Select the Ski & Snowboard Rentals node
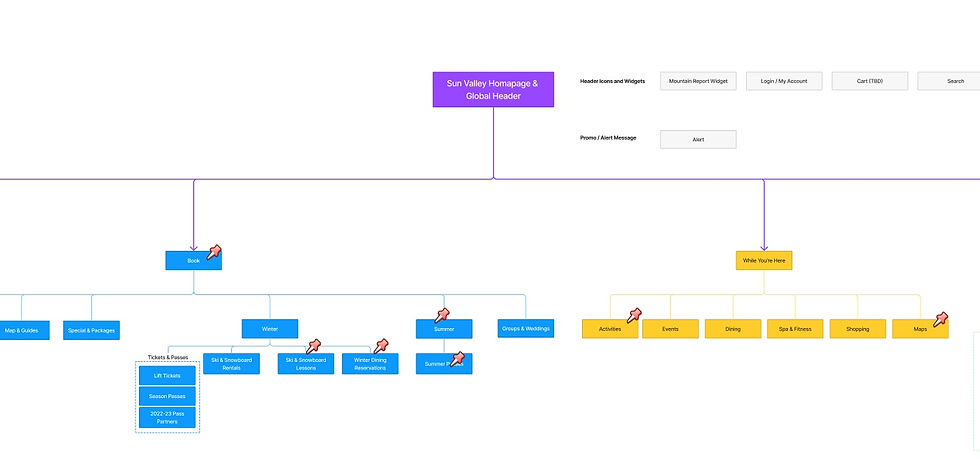The width and height of the screenshot is (980, 459). coord(231,364)
